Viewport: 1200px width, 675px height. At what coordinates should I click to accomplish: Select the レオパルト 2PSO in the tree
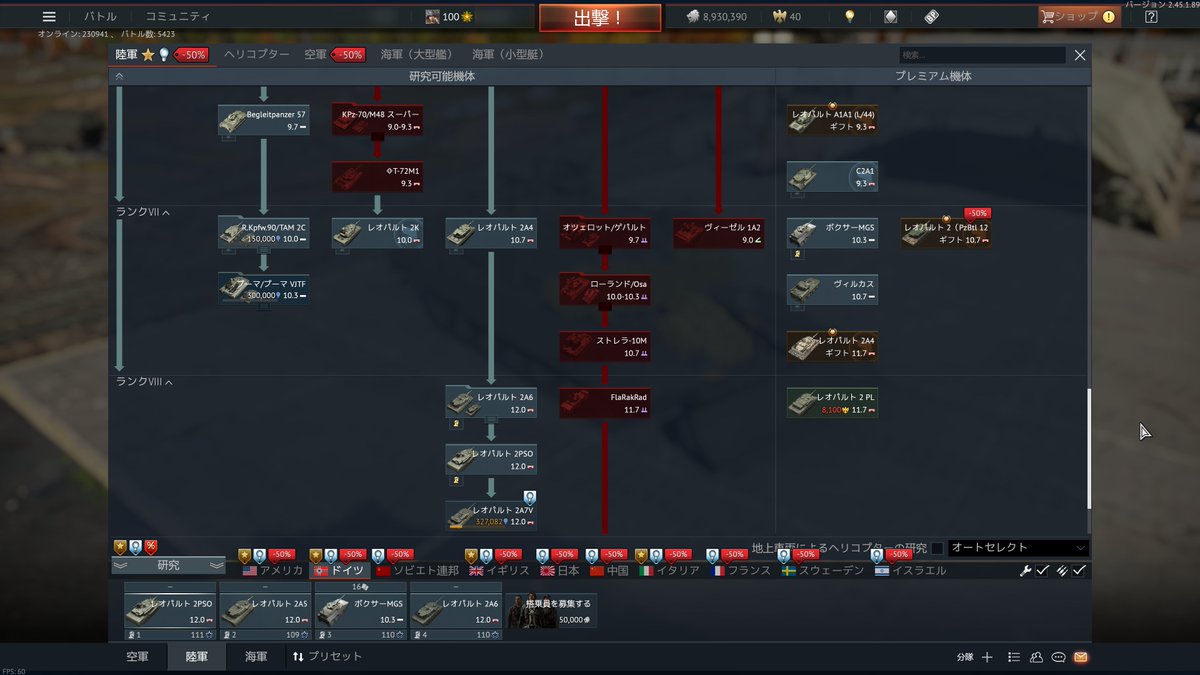(x=491, y=459)
